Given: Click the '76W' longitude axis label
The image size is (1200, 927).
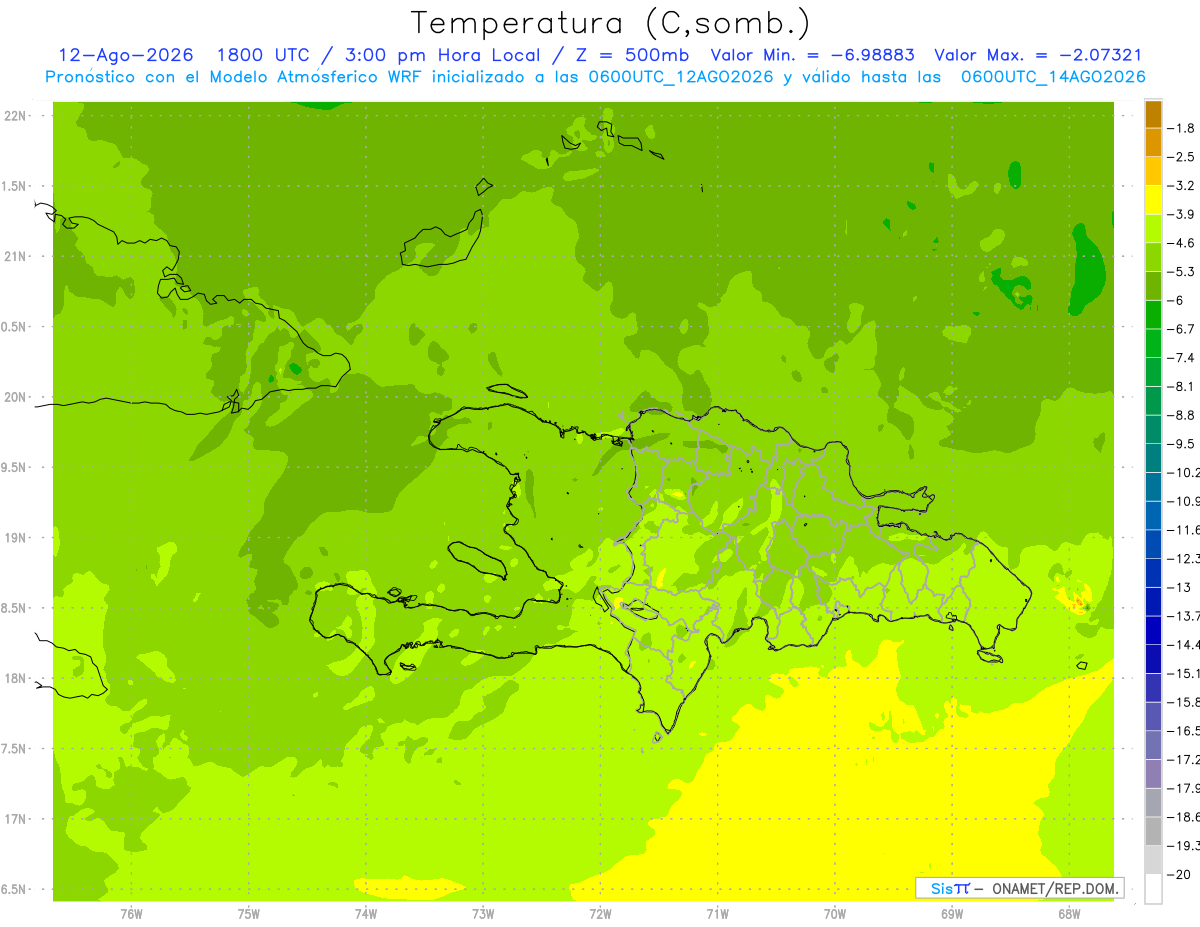Looking at the screenshot, I should pyautogui.click(x=131, y=914).
